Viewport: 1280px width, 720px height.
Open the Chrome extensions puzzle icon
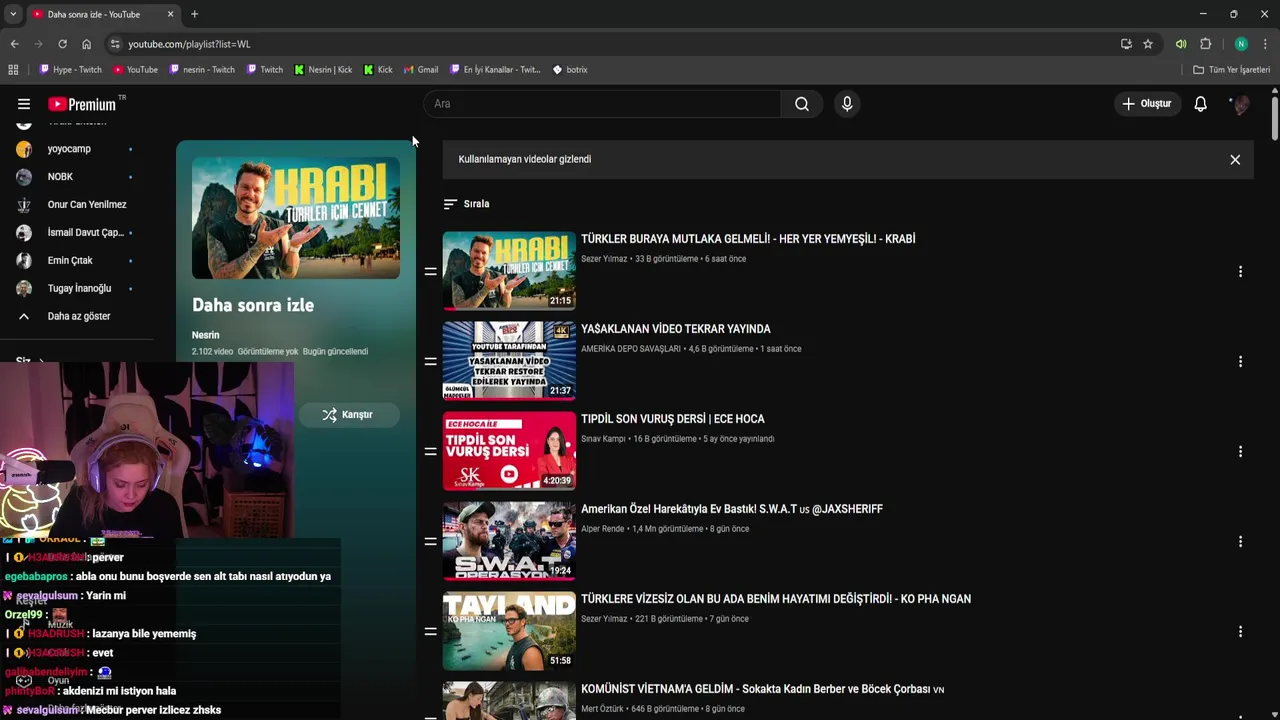pos(1206,44)
